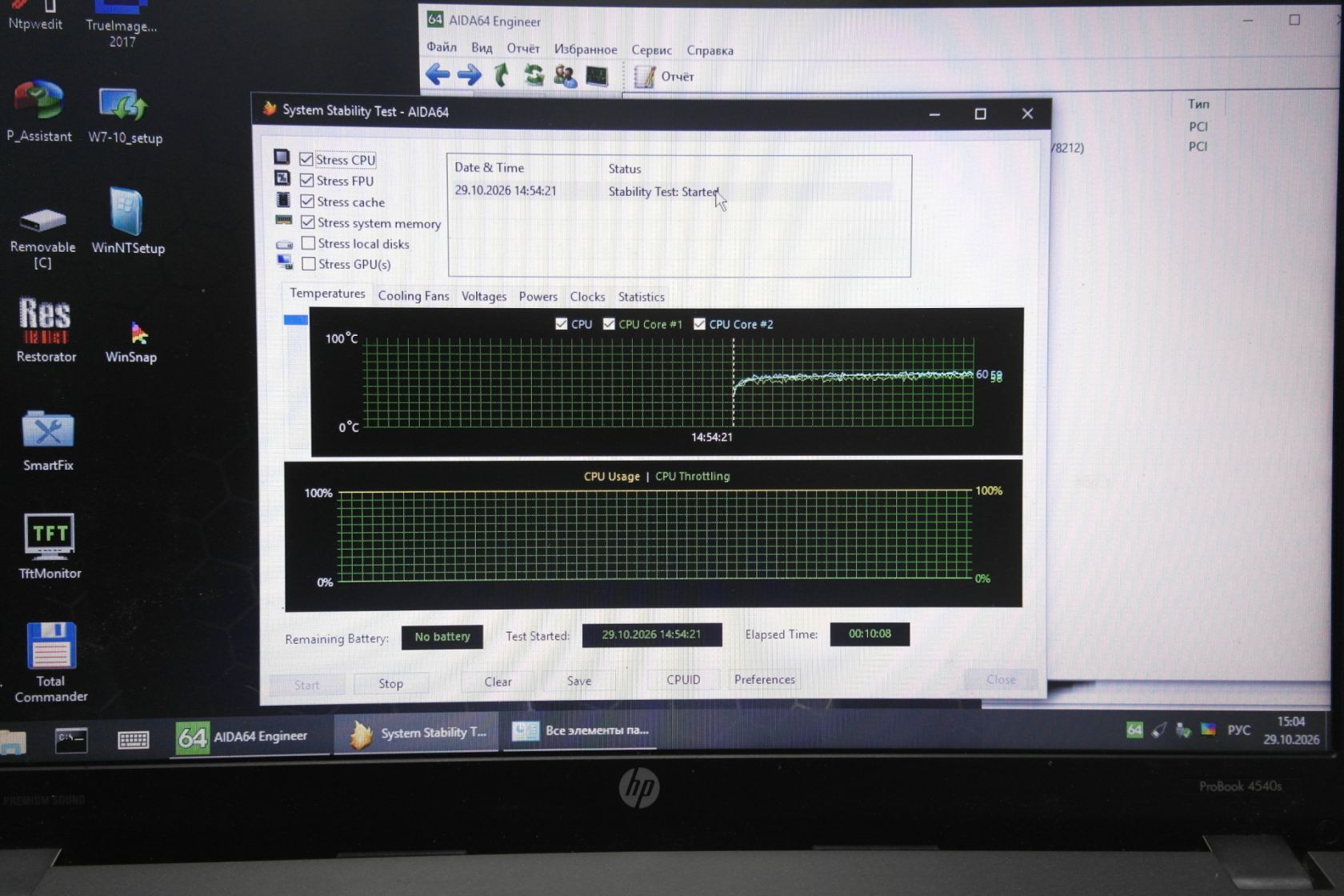Click the on-screen keyboard taskbar icon
This screenshot has height=896, width=1344.
coord(133,739)
